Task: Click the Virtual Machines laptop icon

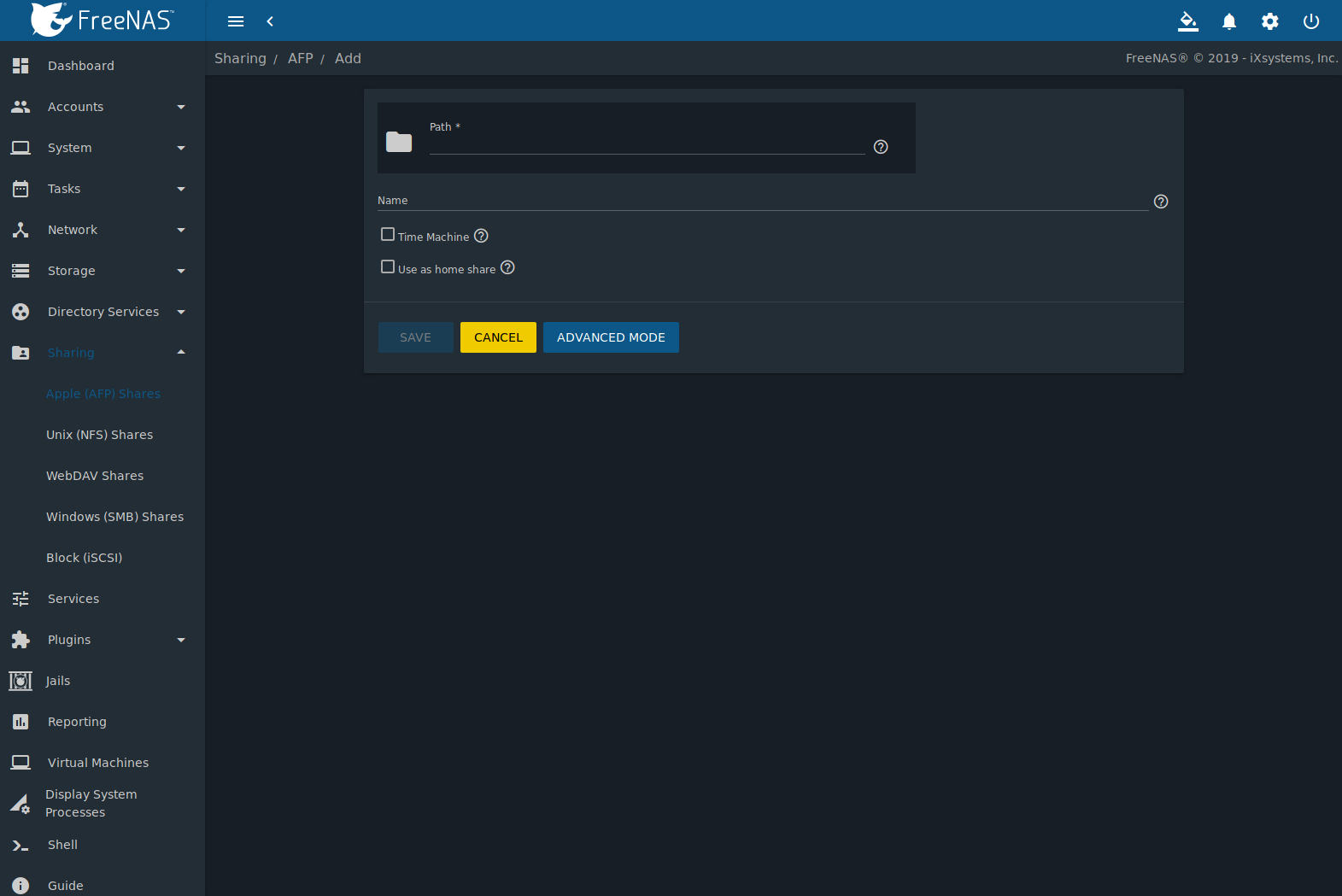Action: point(21,763)
